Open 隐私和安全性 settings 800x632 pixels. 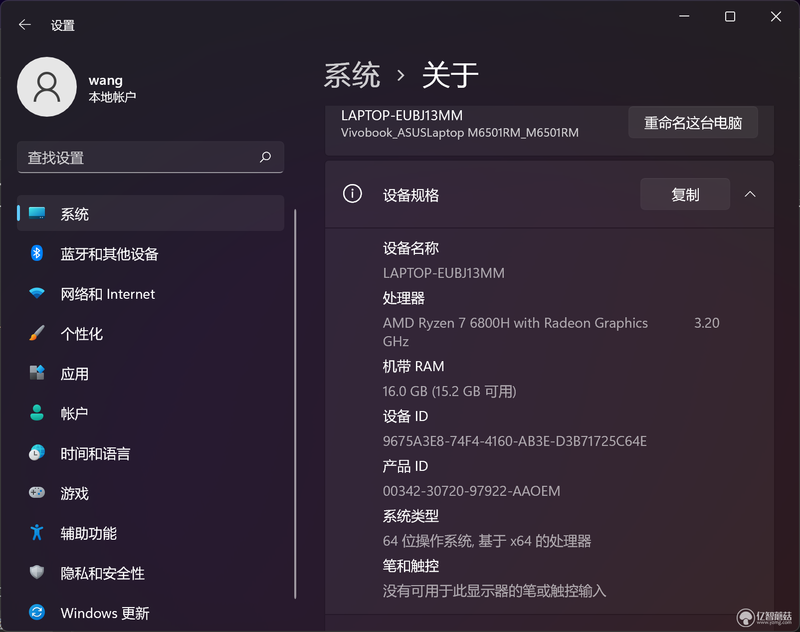(x=151, y=573)
